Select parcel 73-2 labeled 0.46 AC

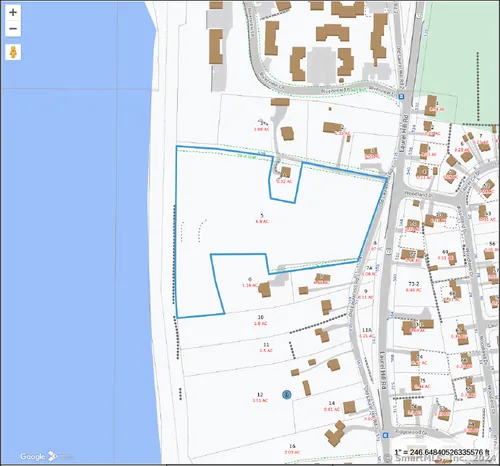pos(414,287)
